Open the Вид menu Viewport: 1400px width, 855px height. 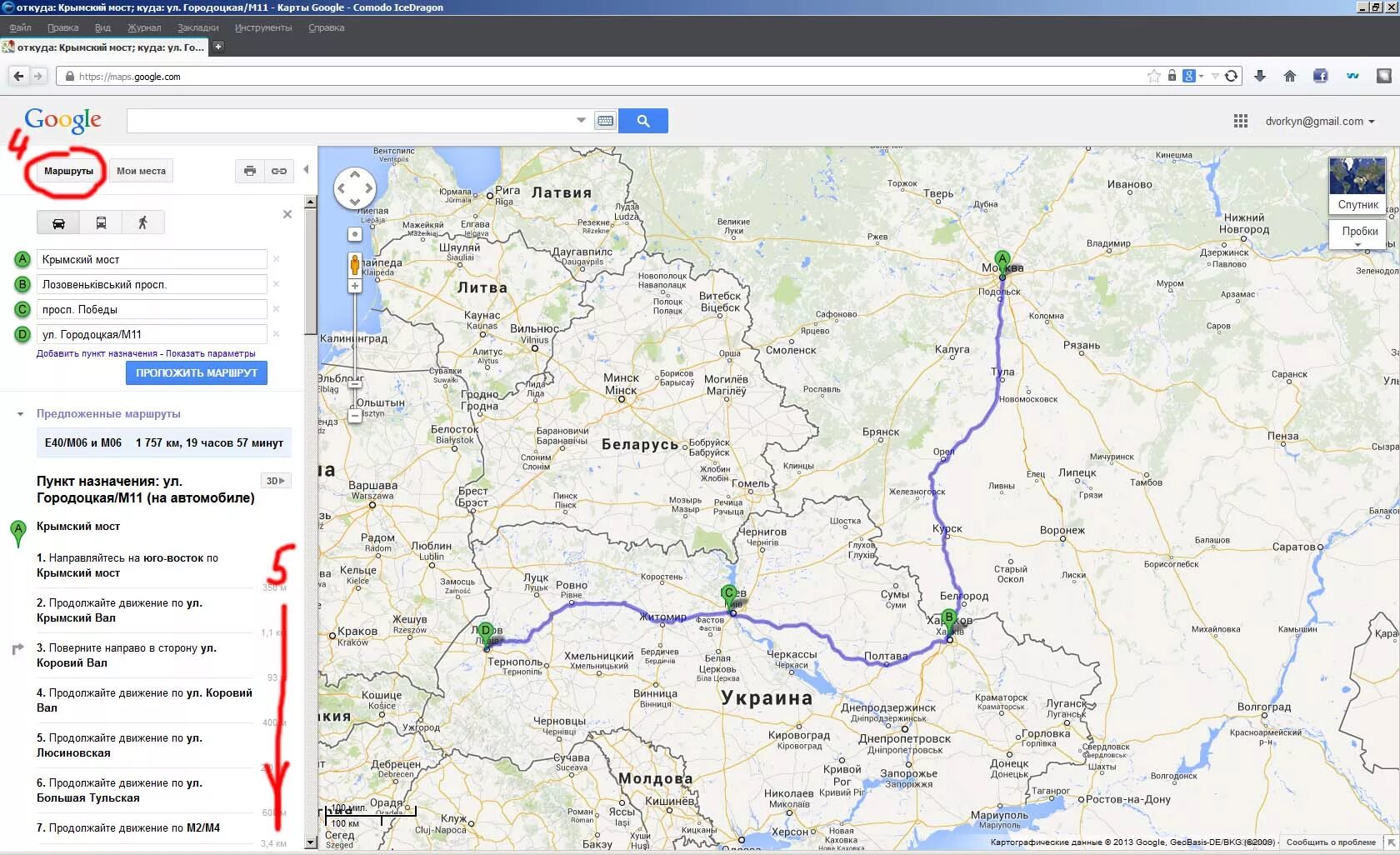[x=102, y=27]
